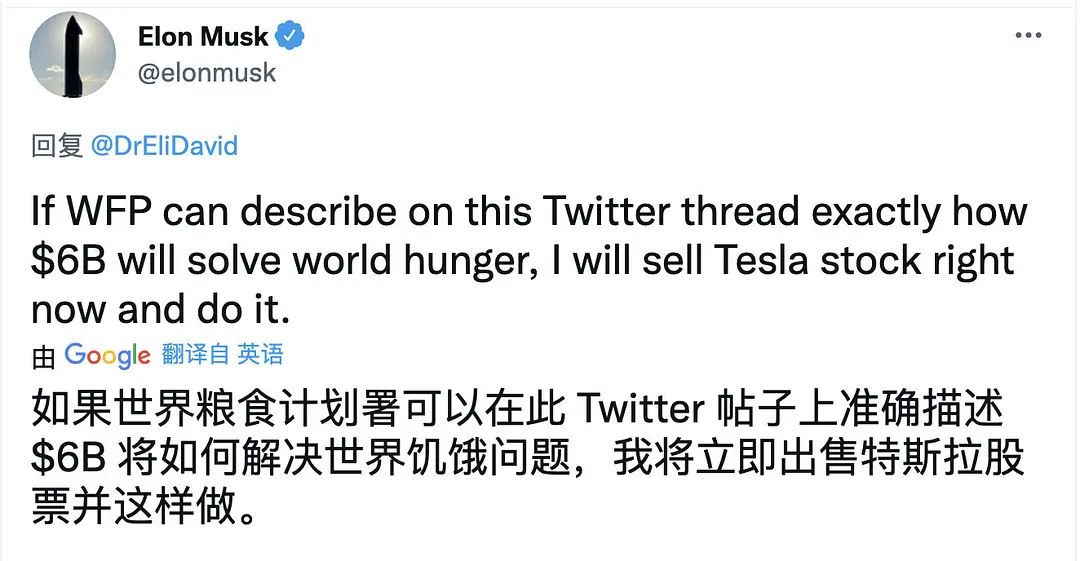Image resolution: width=1080 pixels, height=561 pixels.
Task: Click $6B in the English tweet text
Action: coord(70,261)
